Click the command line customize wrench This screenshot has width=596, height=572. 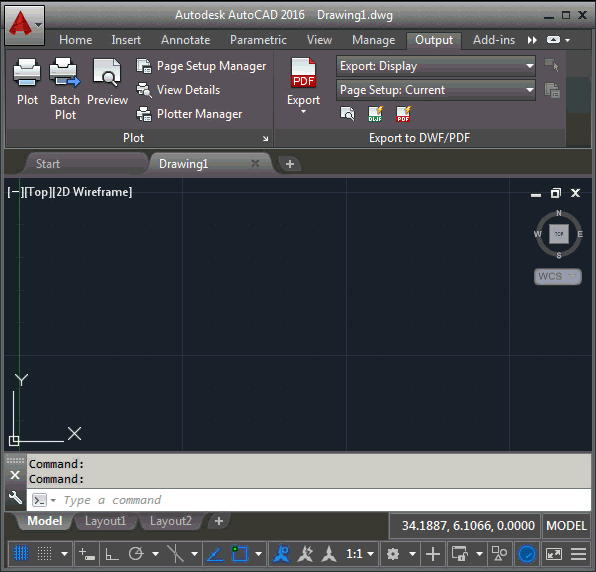click(x=15, y=498)
